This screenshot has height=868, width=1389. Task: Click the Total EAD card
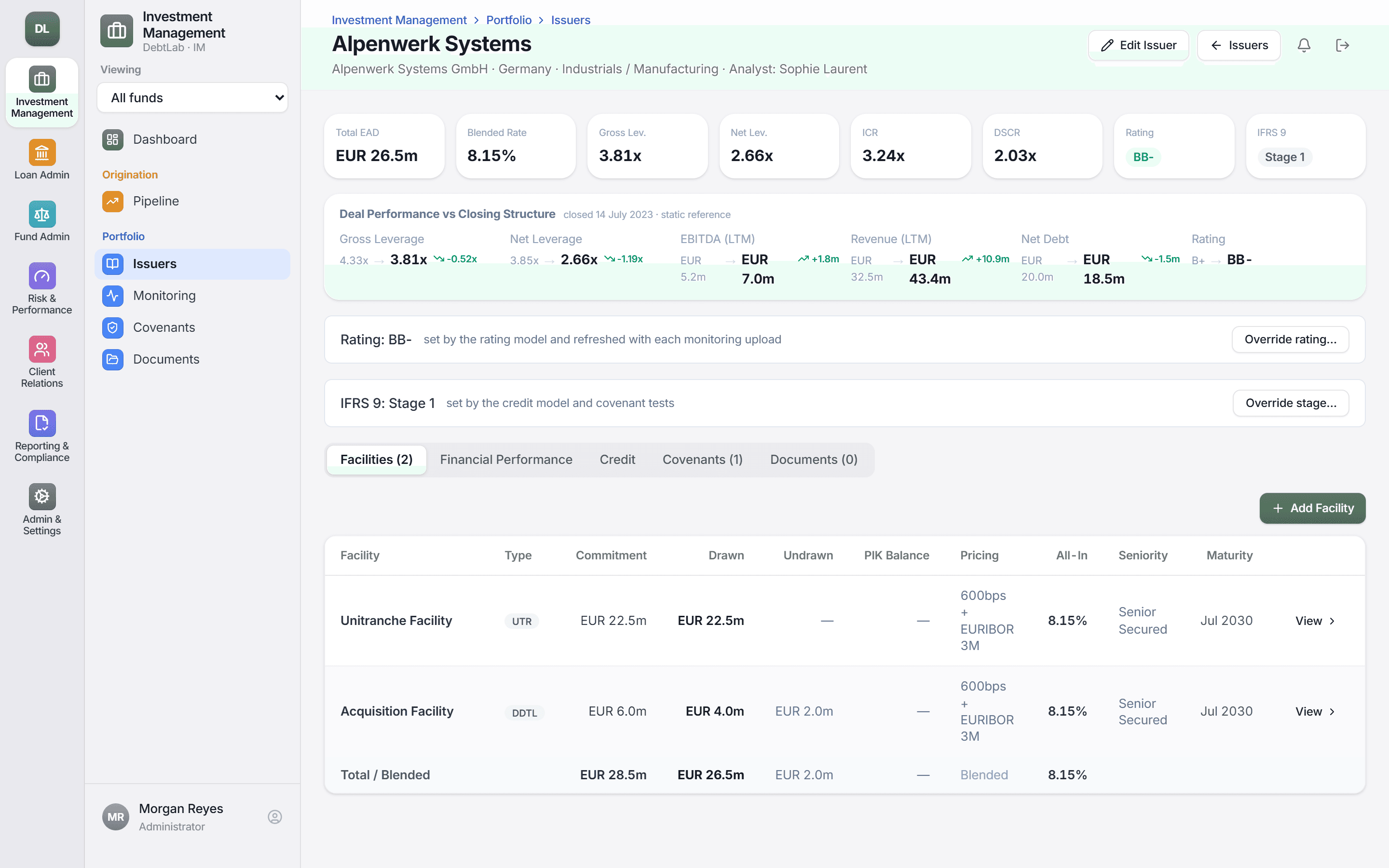coord(384,146)
